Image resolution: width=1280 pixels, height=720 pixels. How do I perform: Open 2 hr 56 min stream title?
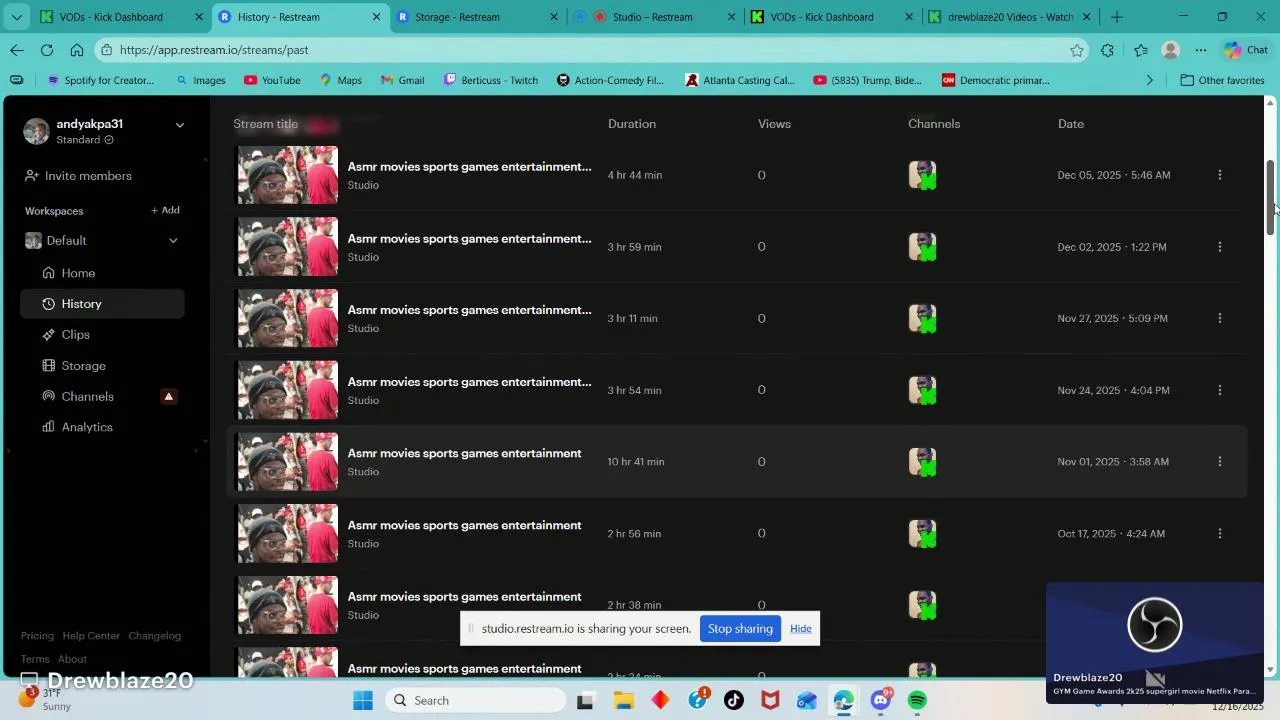[464, 526]
